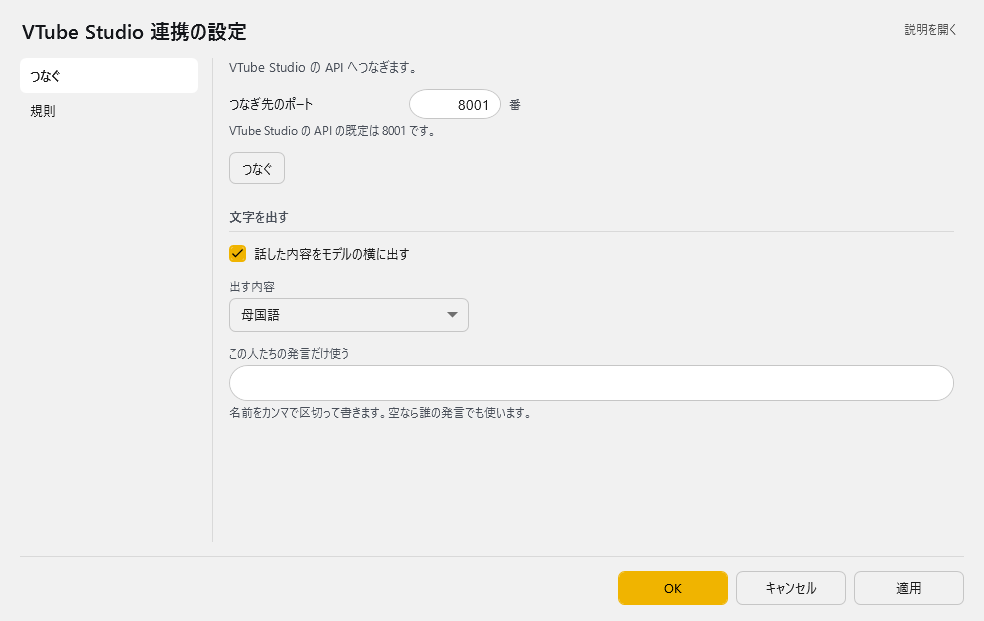Screen dimensions: 984x621
Task: Select the つなぐ sidebar tab
Action: tap(109, 76)
